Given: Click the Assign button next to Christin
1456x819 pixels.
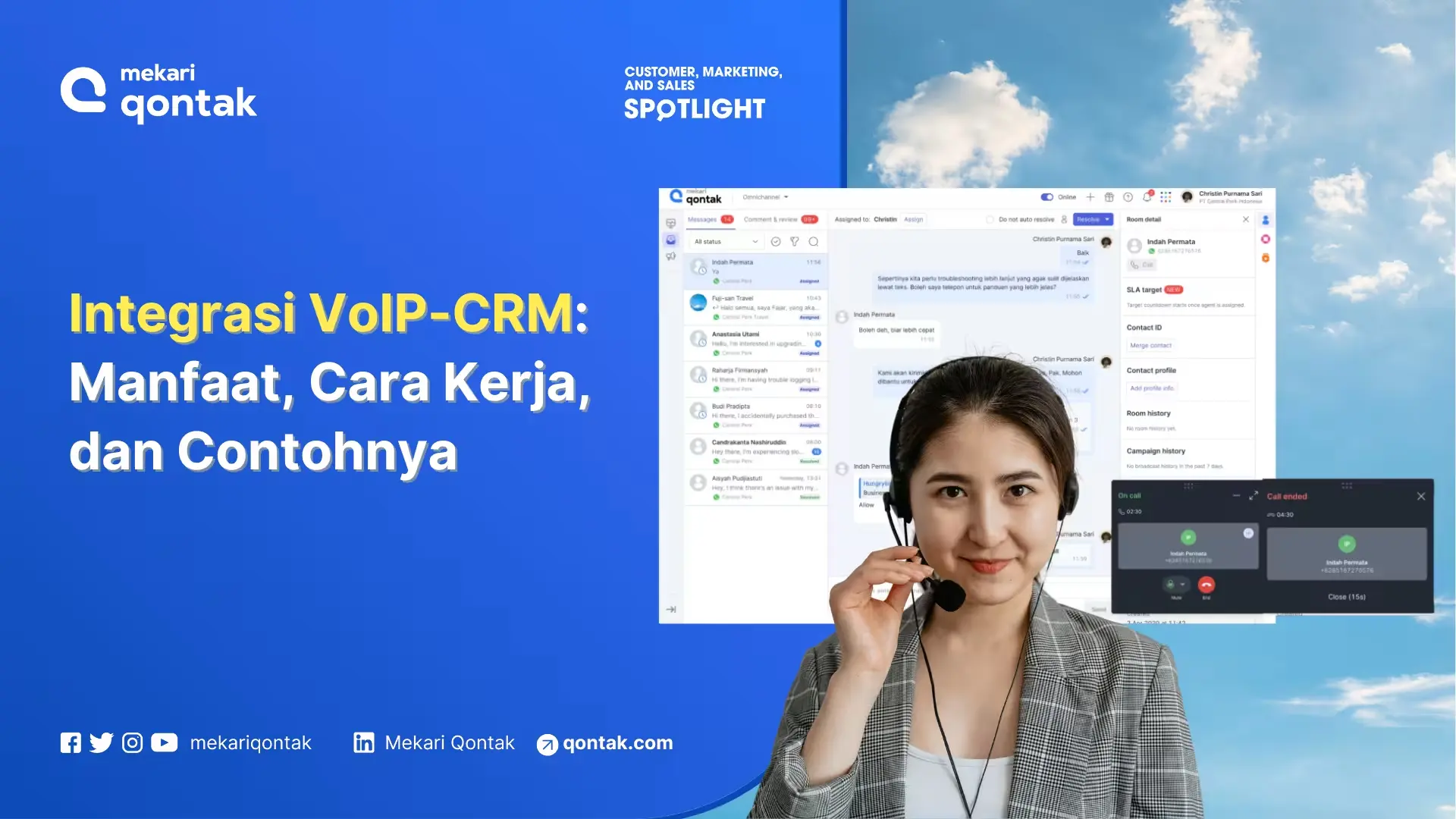Looking at the screenshot, I should pyautogui.click(x=913, y=219).
